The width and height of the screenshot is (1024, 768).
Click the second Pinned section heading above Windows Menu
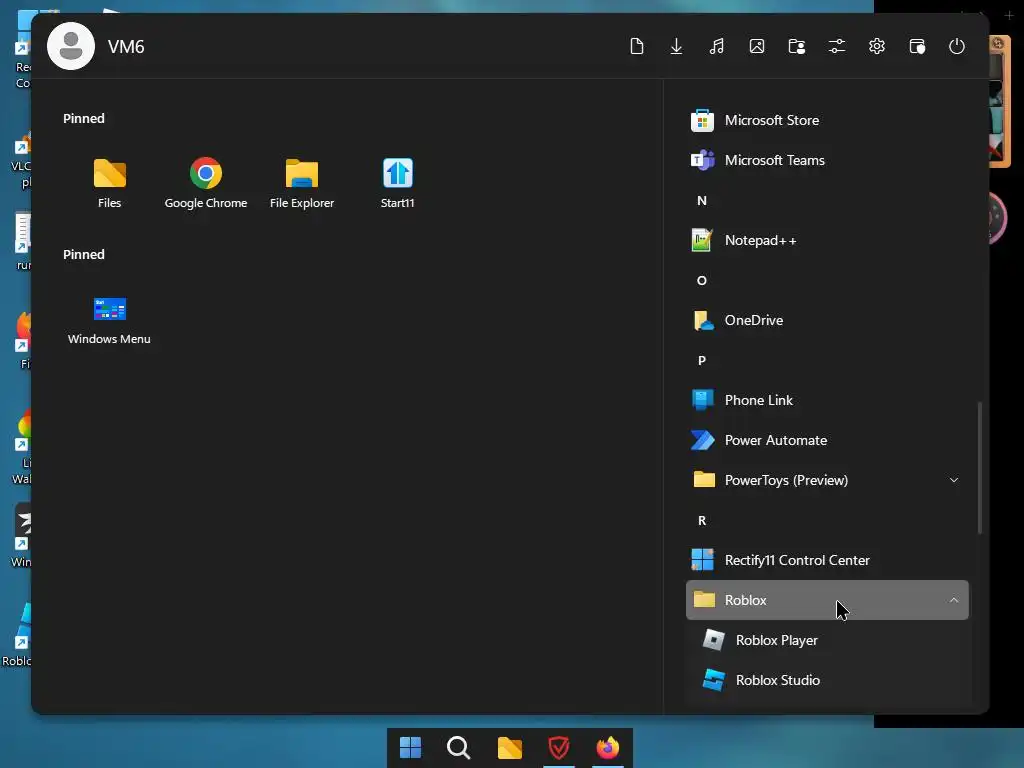(x=84, y=254)
